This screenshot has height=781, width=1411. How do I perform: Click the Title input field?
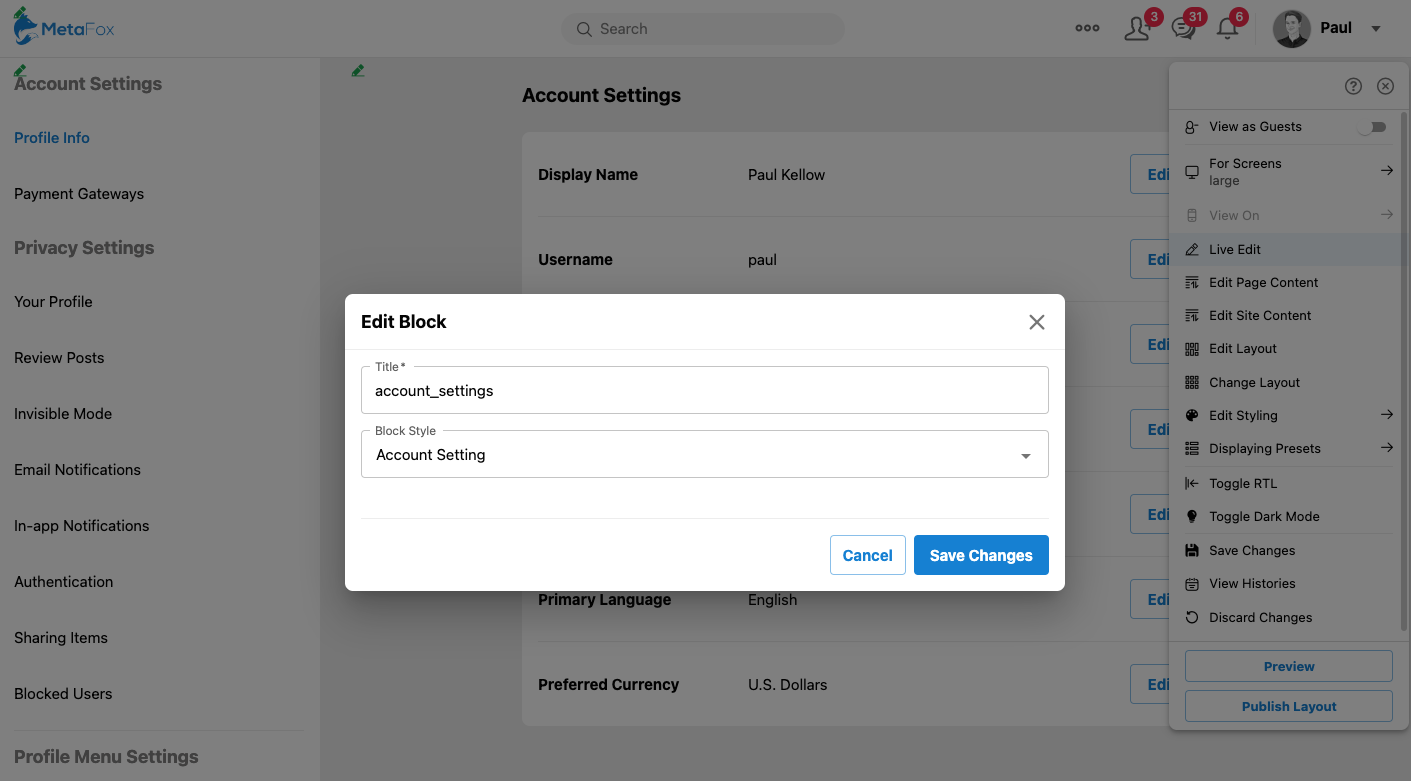tap(704, 391)
